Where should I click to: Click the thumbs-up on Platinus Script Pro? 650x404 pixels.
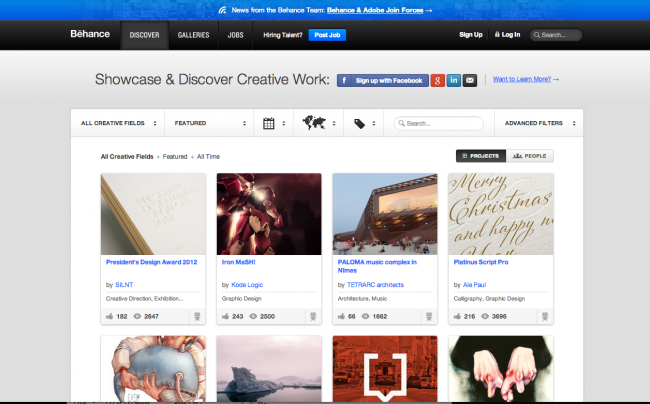pyautogui.click(x=457, y=316)
